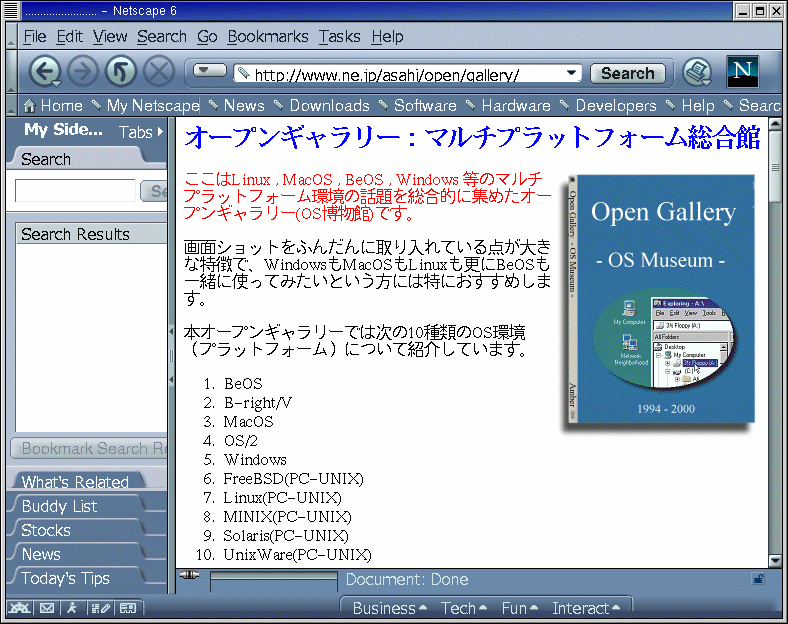Click the security lock icon in status bar
Viewport: 788px width, 624px height.
click(758, 579)
